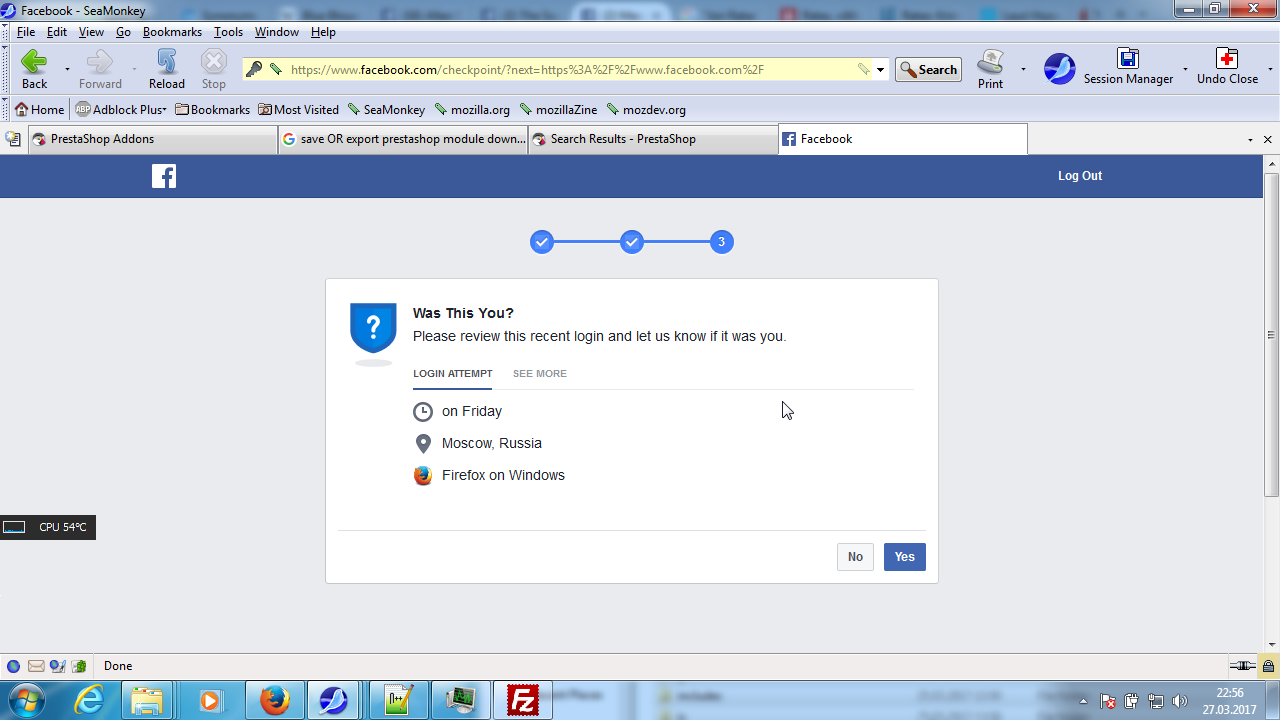Open the address bar history dropdown
Image resolution: width=1280 pixels, height=720 pixels.
tap(880, 70)
